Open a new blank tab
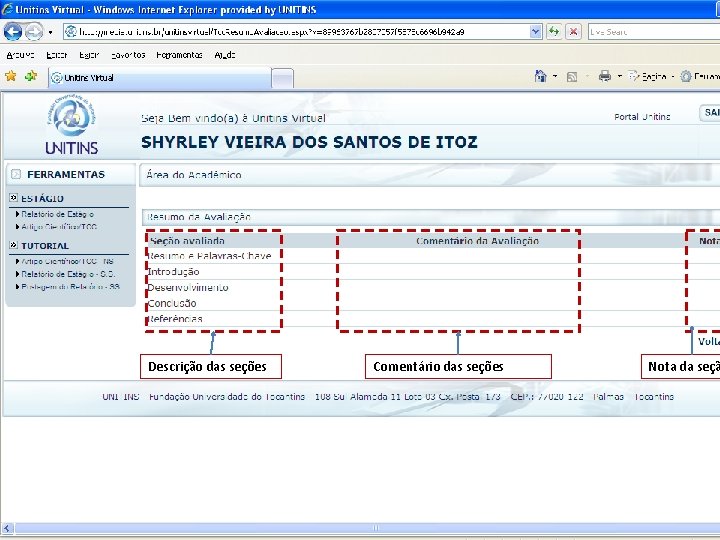Screen dimensions: 720x540 click(282, 78)
